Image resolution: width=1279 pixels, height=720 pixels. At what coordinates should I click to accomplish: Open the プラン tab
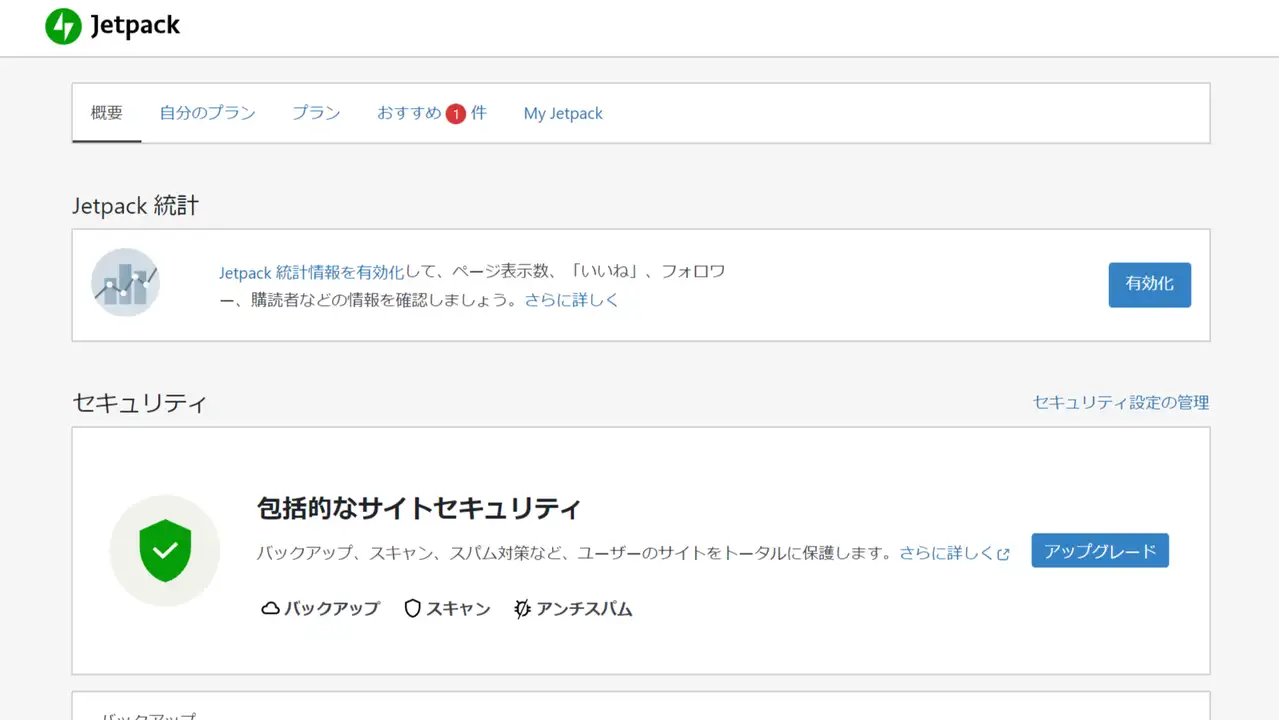[316, 113]
